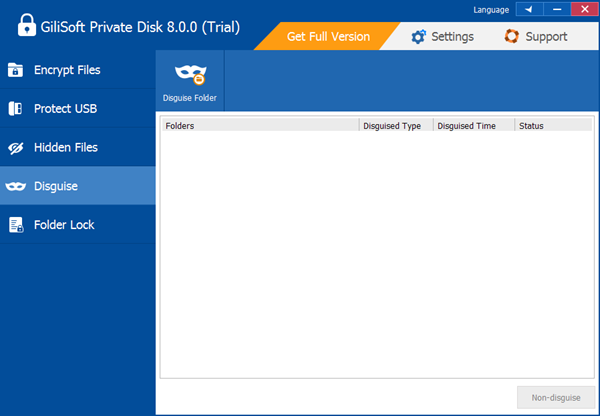
Task: Open the Settings tab label
Action: pos(452,37)
